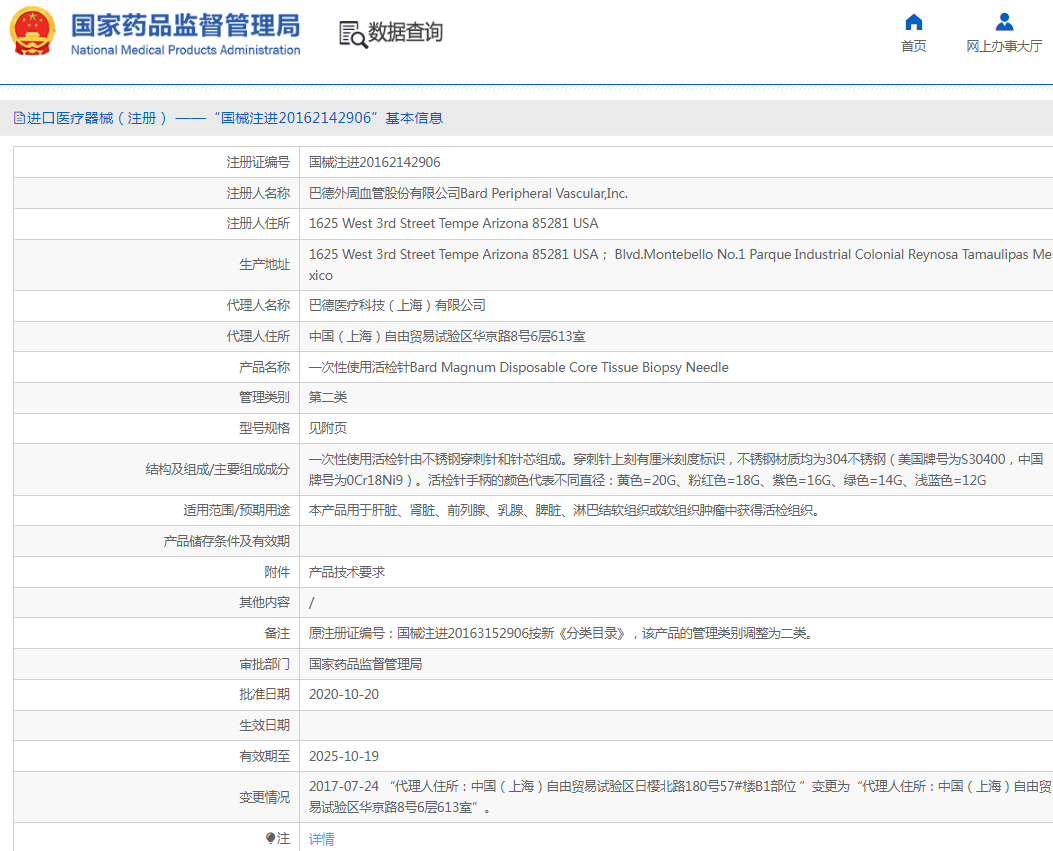Click the 附件 label

[x=277, y=572]
